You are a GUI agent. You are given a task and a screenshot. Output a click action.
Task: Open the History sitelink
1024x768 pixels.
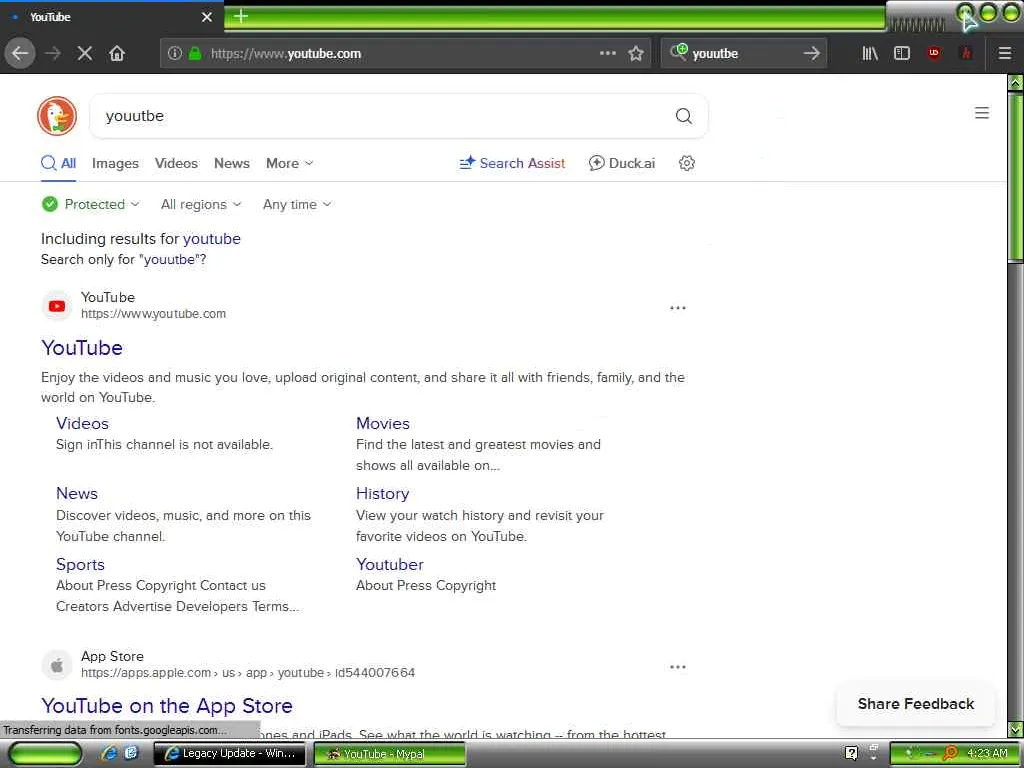383,494
